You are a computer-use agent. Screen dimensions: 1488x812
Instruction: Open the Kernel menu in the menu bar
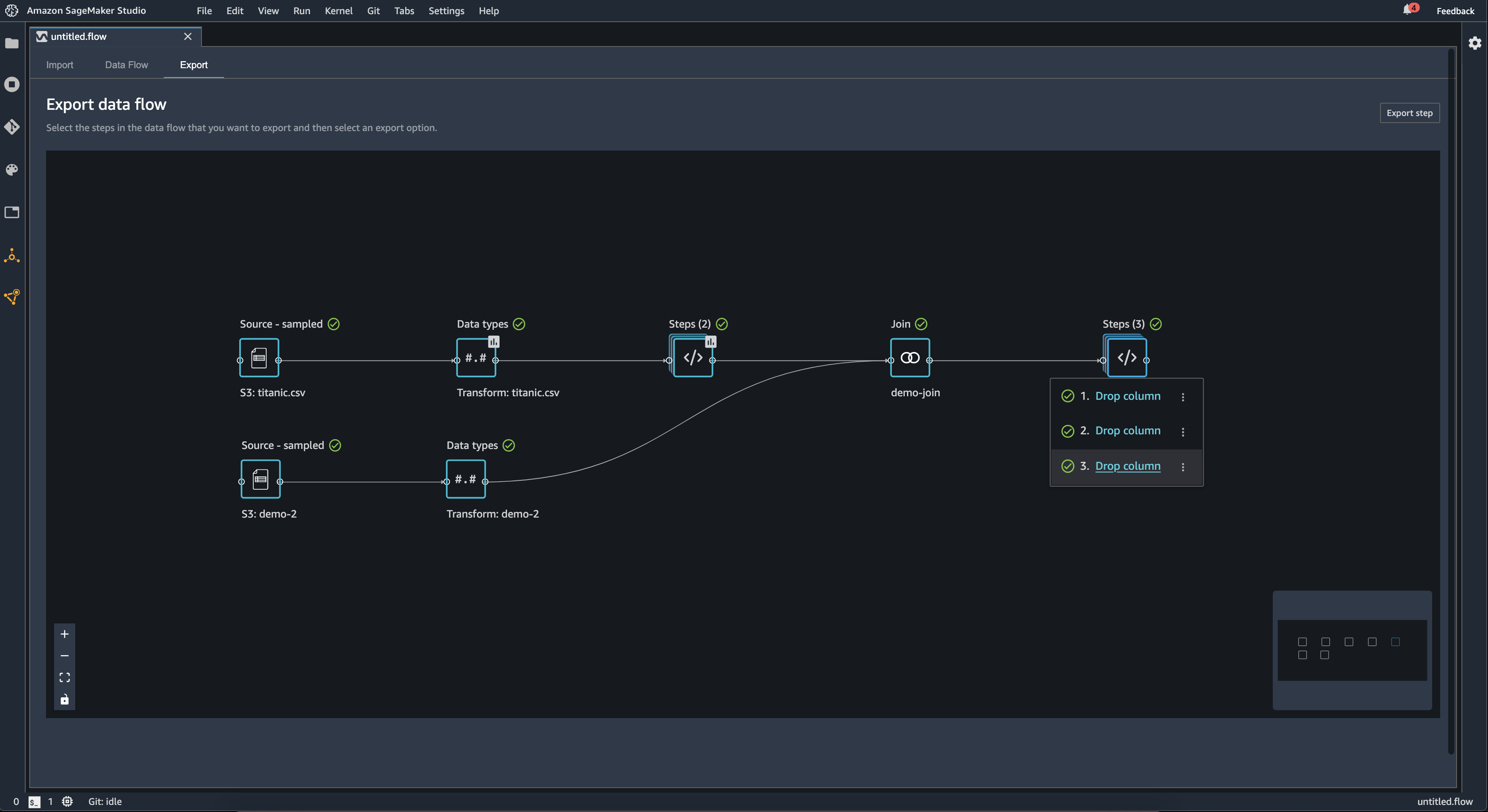click(338, 10)
